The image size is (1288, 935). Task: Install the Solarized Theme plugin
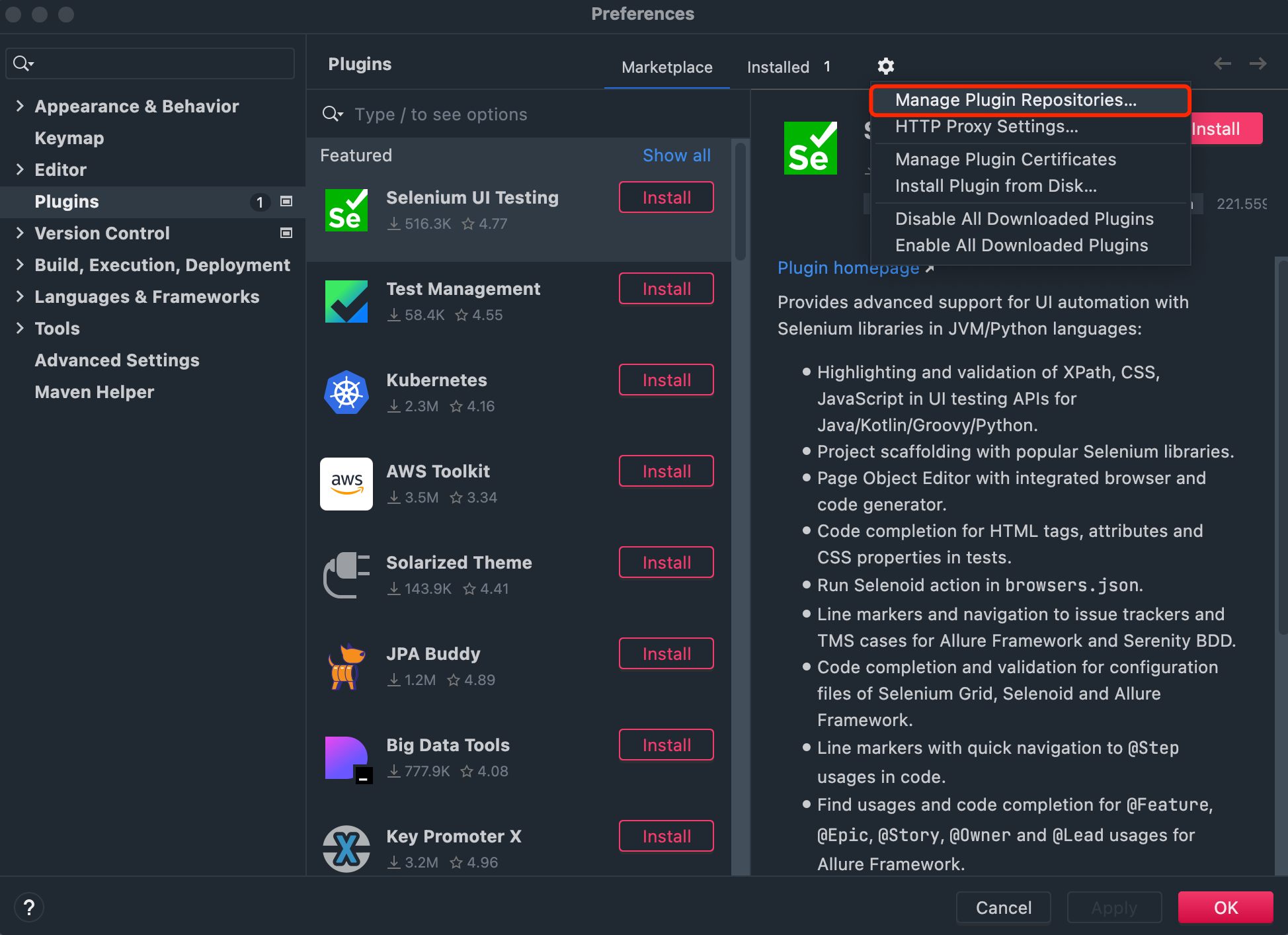coord(666,562)
